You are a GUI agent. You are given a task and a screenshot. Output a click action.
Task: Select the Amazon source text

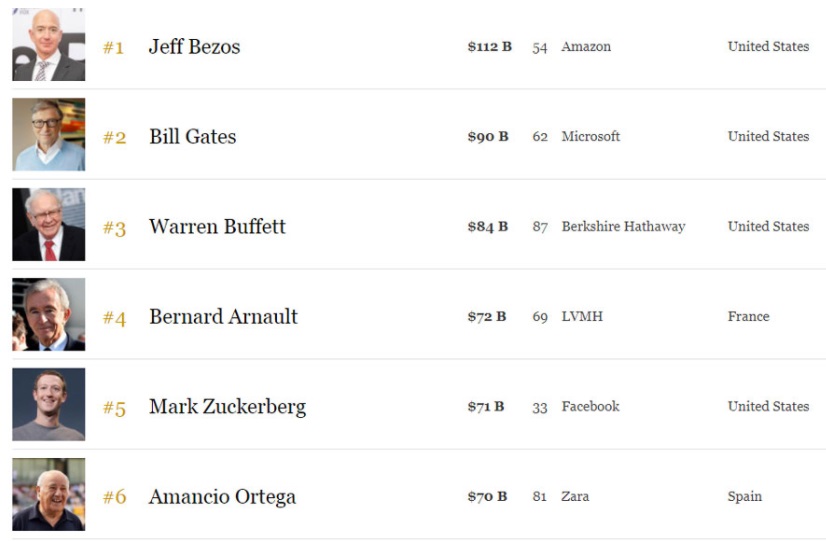586,47
